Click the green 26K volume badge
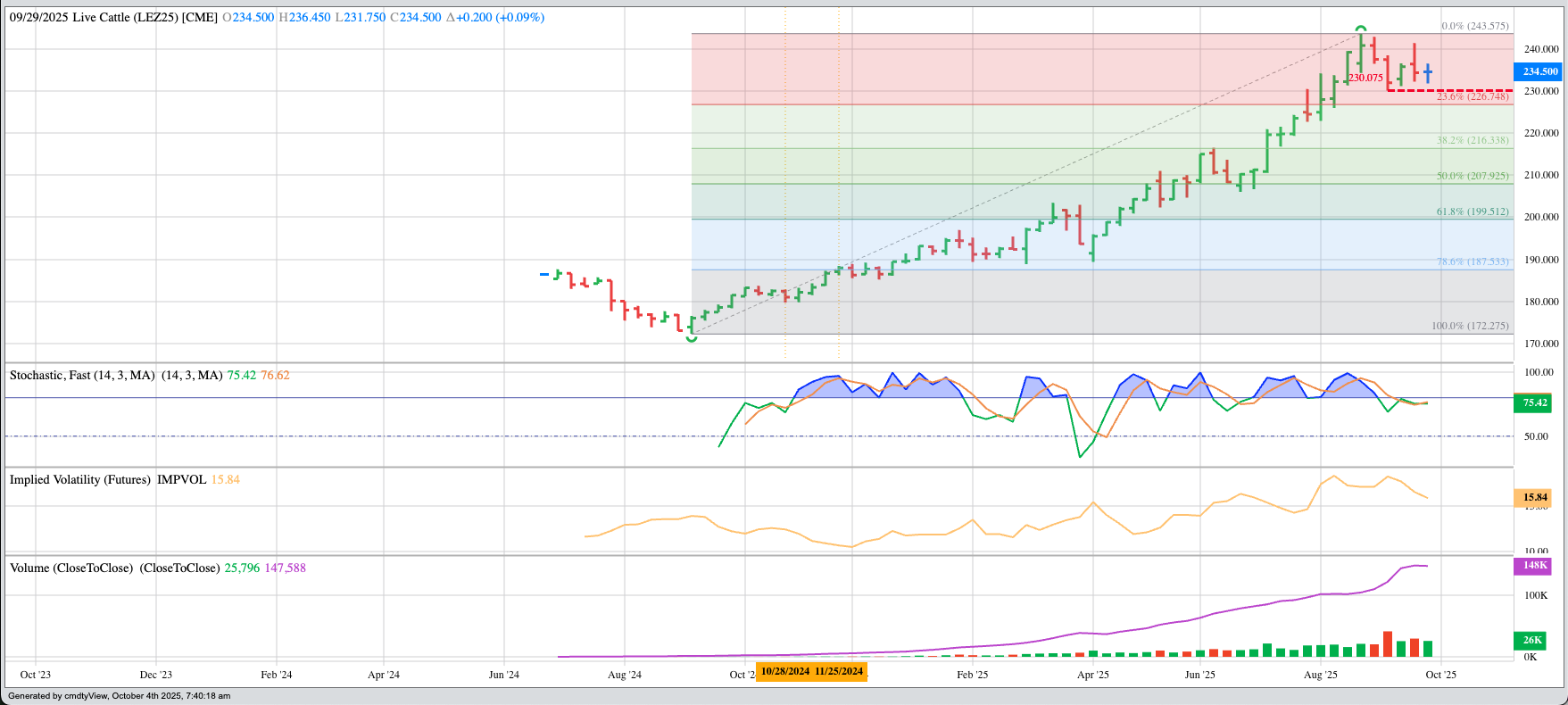This screenshot has height=705, width=1568. (x=1532, y=640)
